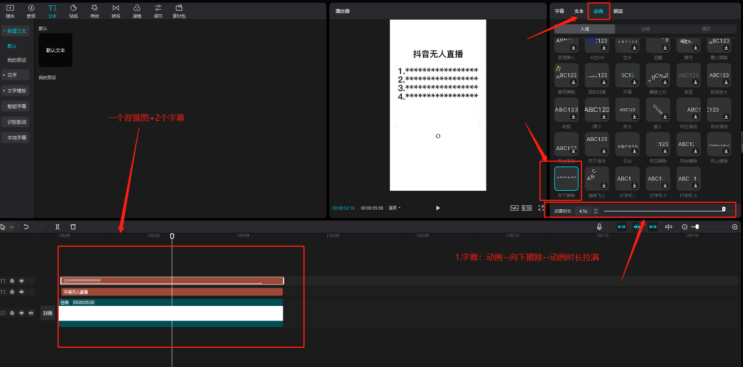
Task: Toggle lock on second text track
Action: point(12,292)
